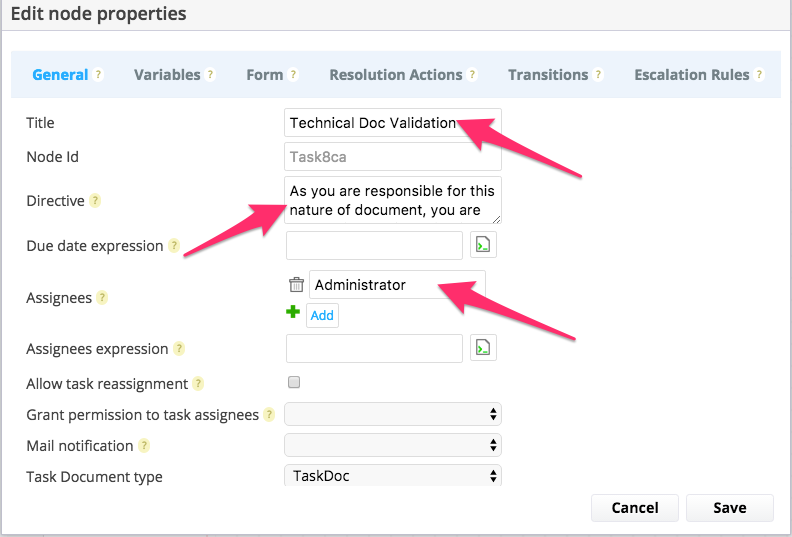Expand Grant permission to task assignees dropdown
The image size is (792, 537).
pyautogui.click(x=393, y=414)
